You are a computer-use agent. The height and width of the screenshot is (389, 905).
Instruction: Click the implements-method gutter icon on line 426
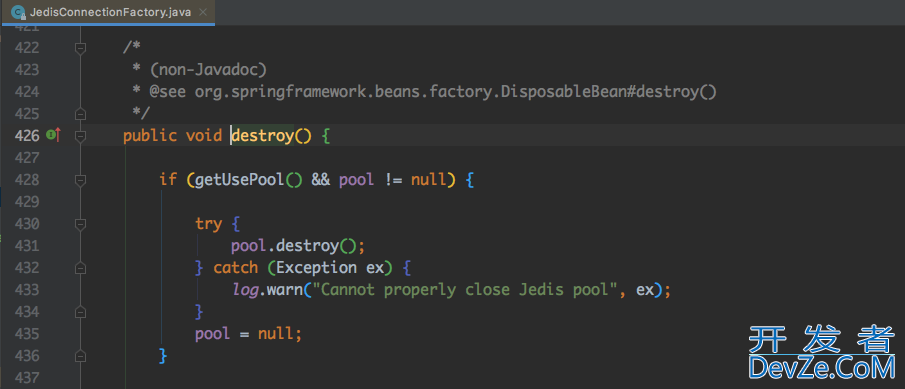coord(53,136)
